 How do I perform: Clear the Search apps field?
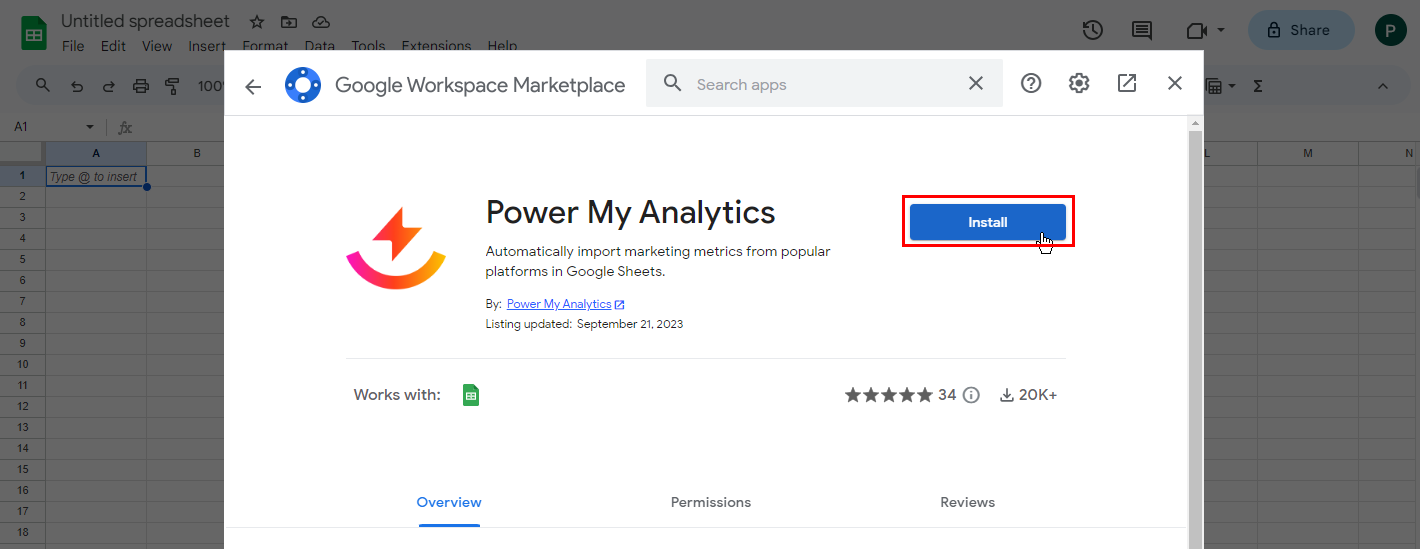coord(976,84)
